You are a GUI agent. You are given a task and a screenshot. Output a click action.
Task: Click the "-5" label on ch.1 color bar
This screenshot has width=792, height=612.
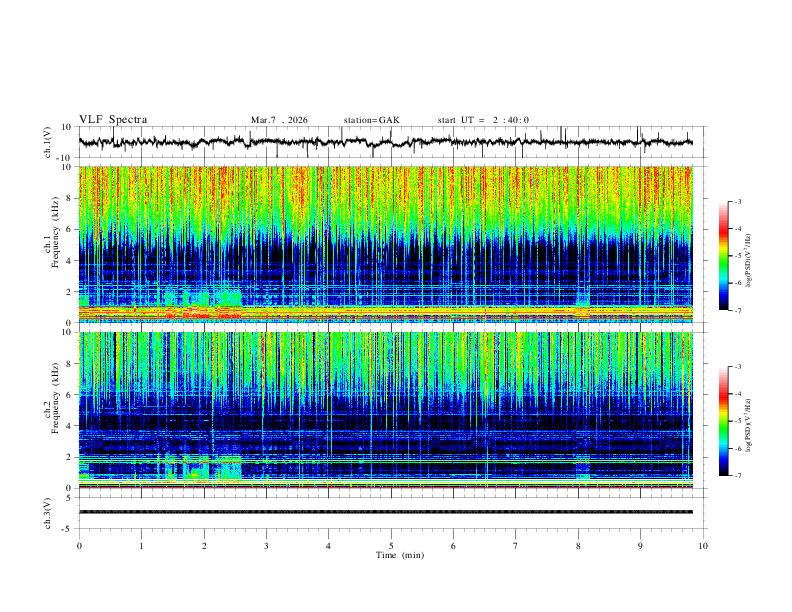(x=737, y=256)
